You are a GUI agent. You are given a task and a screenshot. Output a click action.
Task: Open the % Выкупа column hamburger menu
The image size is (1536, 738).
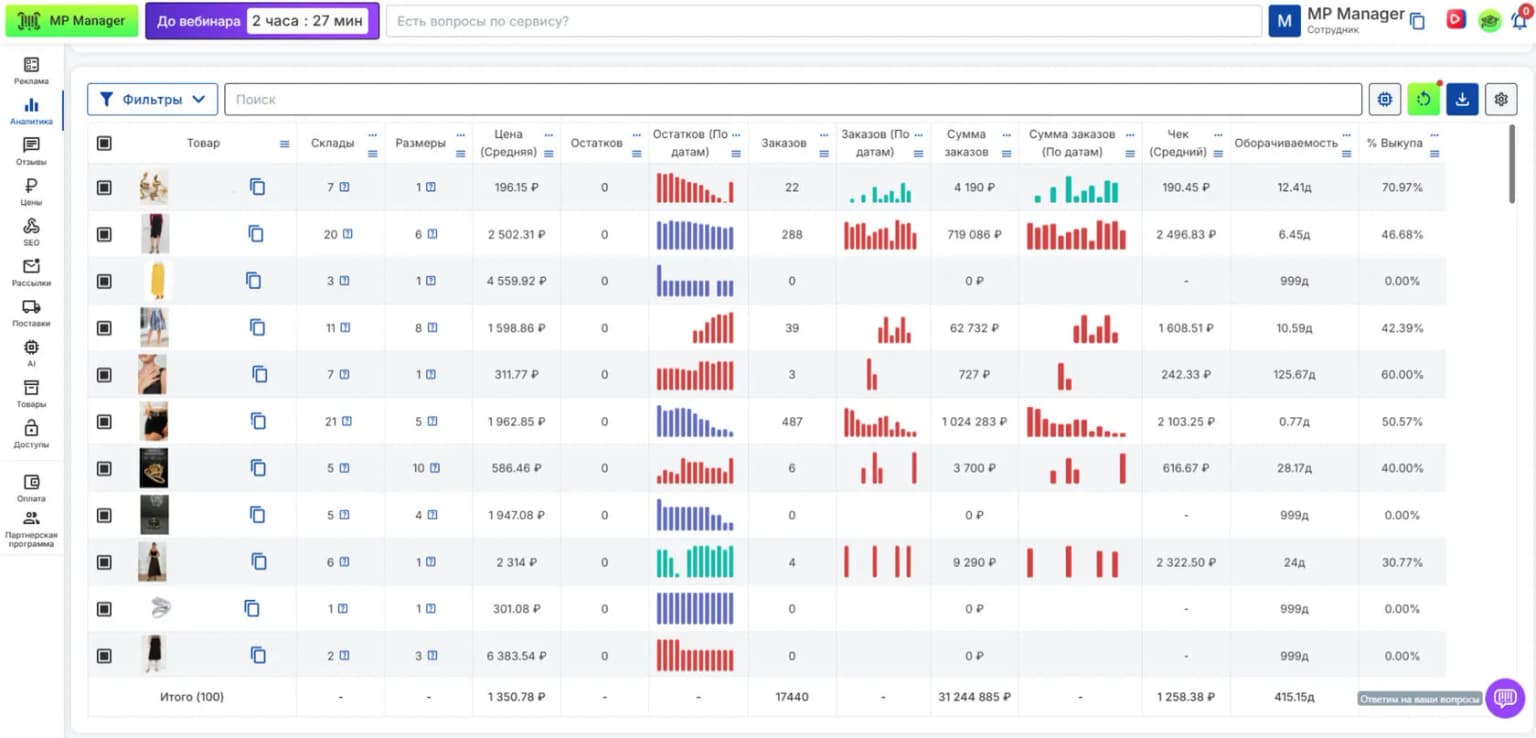tap(1434, 153)
